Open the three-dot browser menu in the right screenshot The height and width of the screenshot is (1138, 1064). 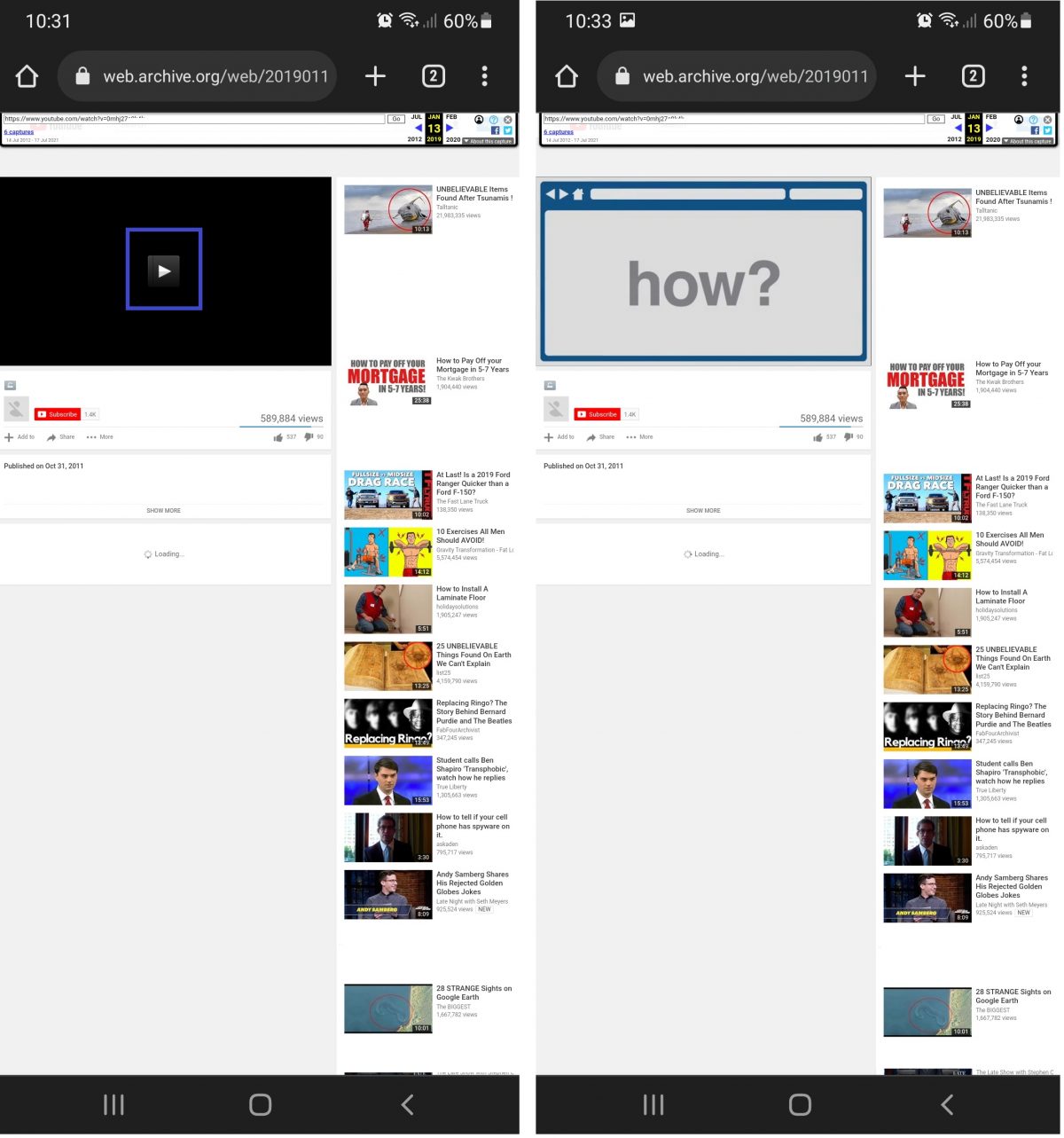(1024, 76)
